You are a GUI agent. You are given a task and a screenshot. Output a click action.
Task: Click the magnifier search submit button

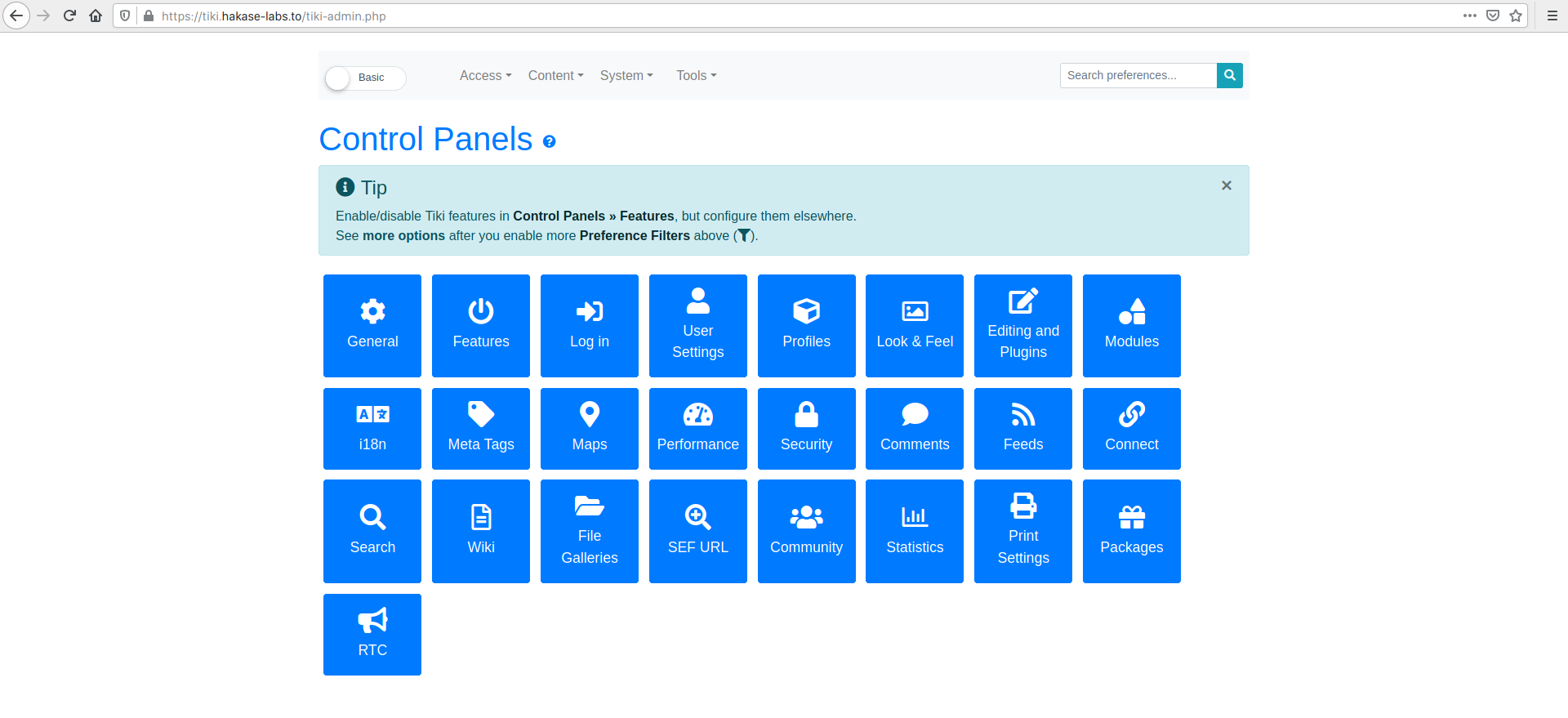tap(1230, 75)
